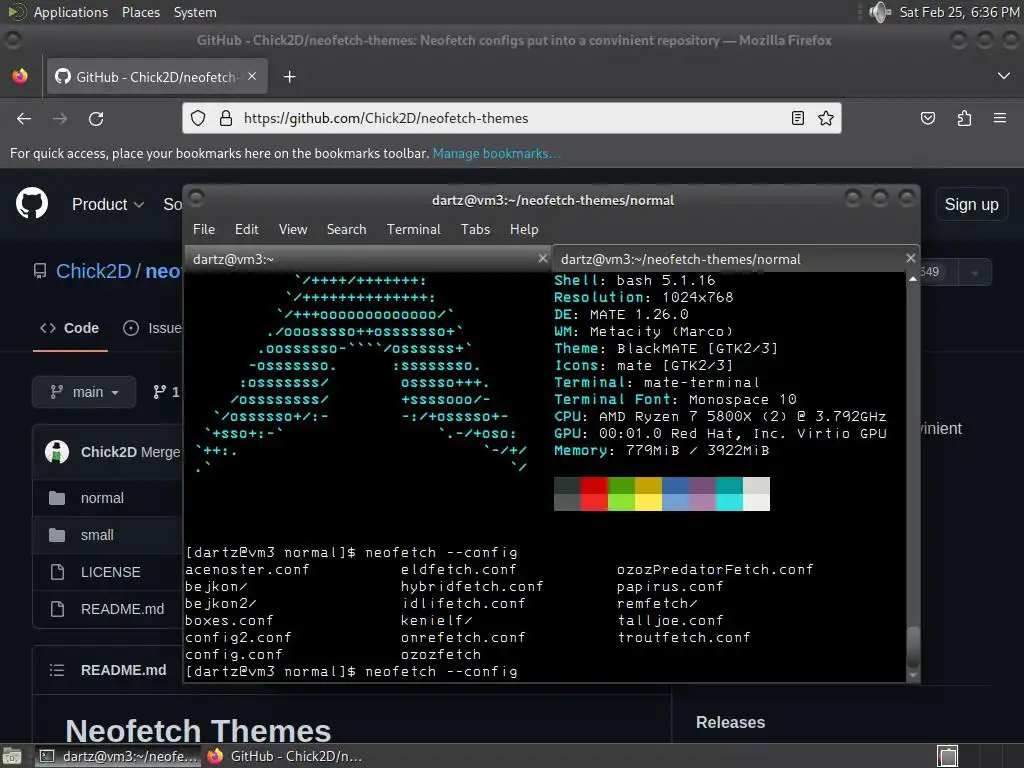The height and width of the screenshot is (768, 1024).
Task: Go back with Firefox back arrow
Action: [24, 119]
